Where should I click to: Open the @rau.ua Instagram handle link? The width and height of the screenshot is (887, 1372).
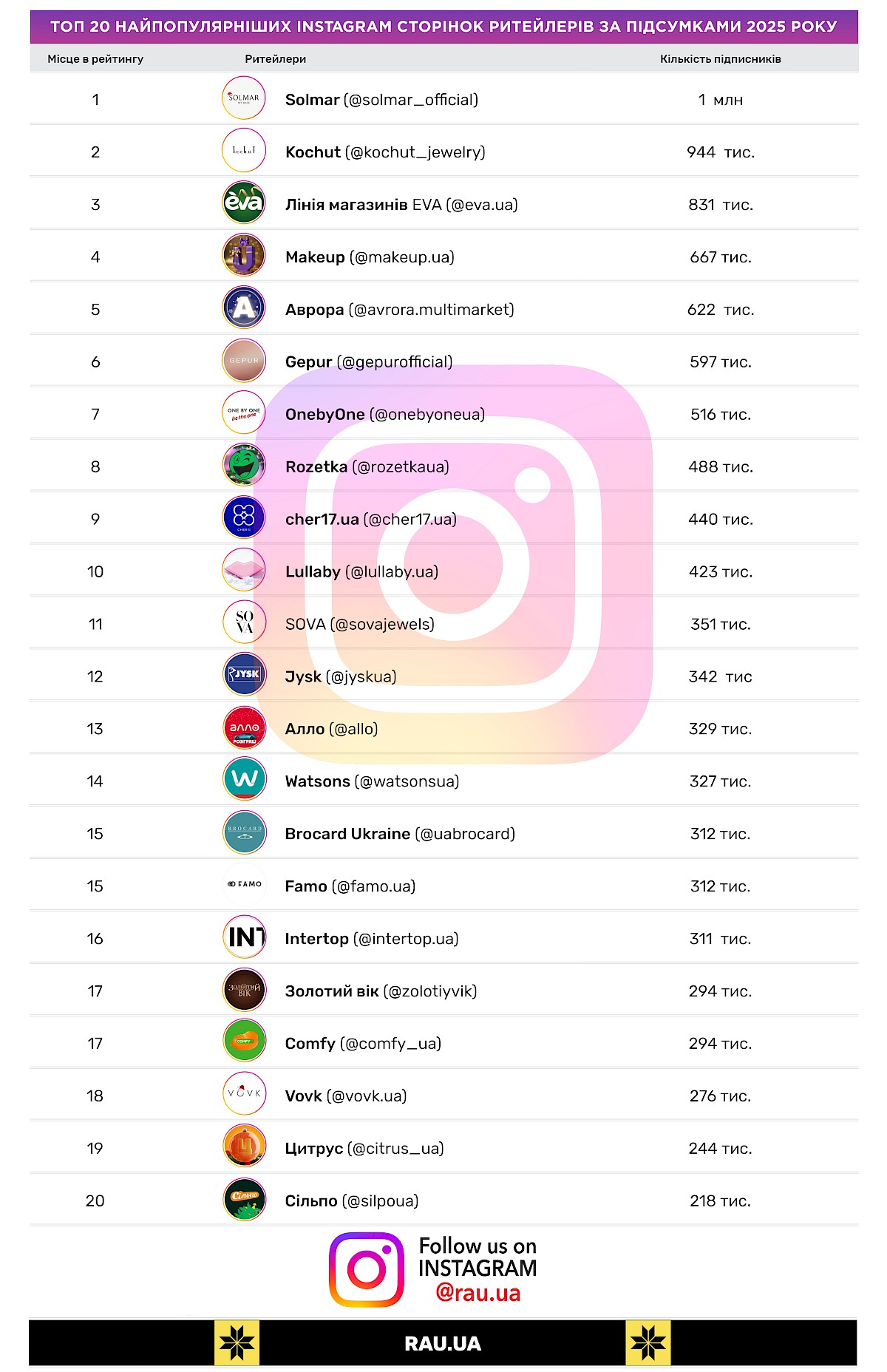tap(478, 1293)
